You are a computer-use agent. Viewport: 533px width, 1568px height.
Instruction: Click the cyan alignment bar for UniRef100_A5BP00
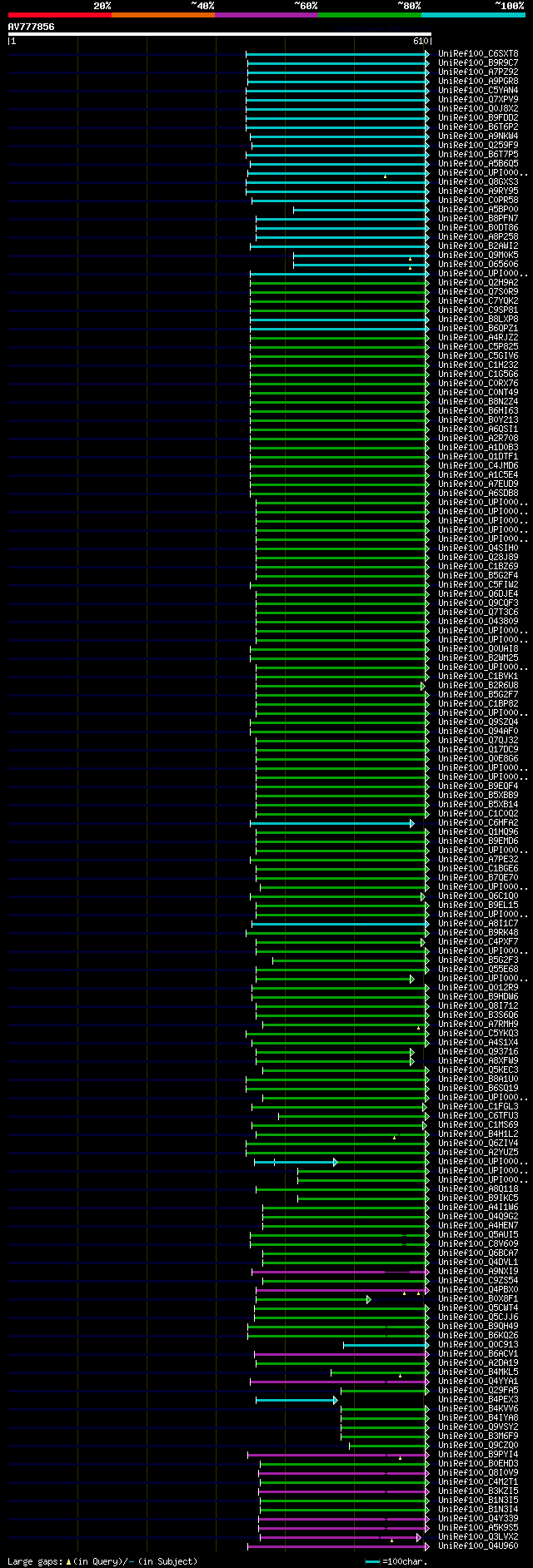(x=361, y=209)
